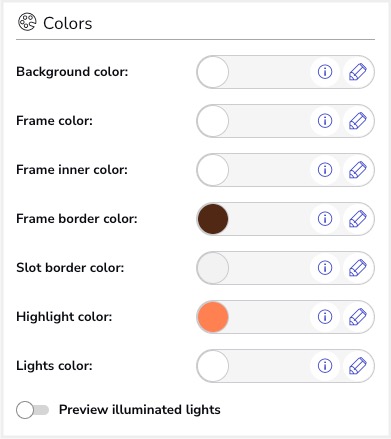
Task: Edit the Highlight color
Action: coord(358,317)
